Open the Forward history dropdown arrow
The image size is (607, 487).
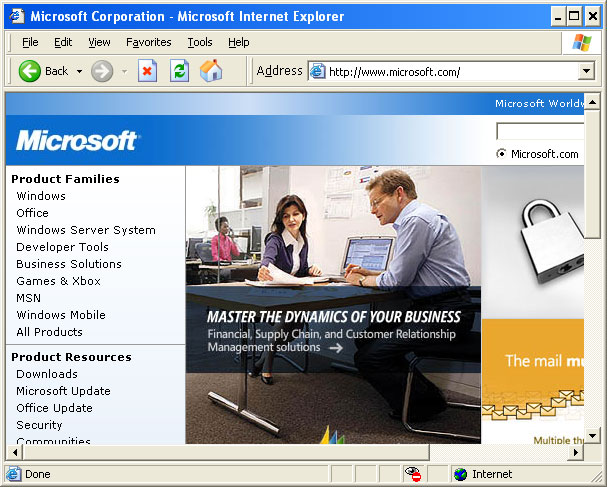pyautogui.click(x=124, y=71)
